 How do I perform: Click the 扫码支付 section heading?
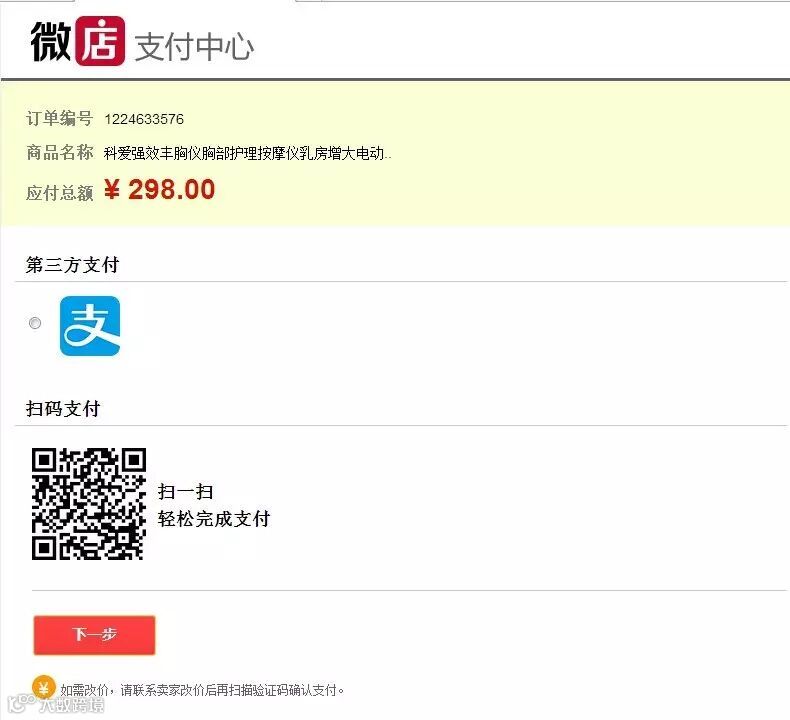[63, 409]
